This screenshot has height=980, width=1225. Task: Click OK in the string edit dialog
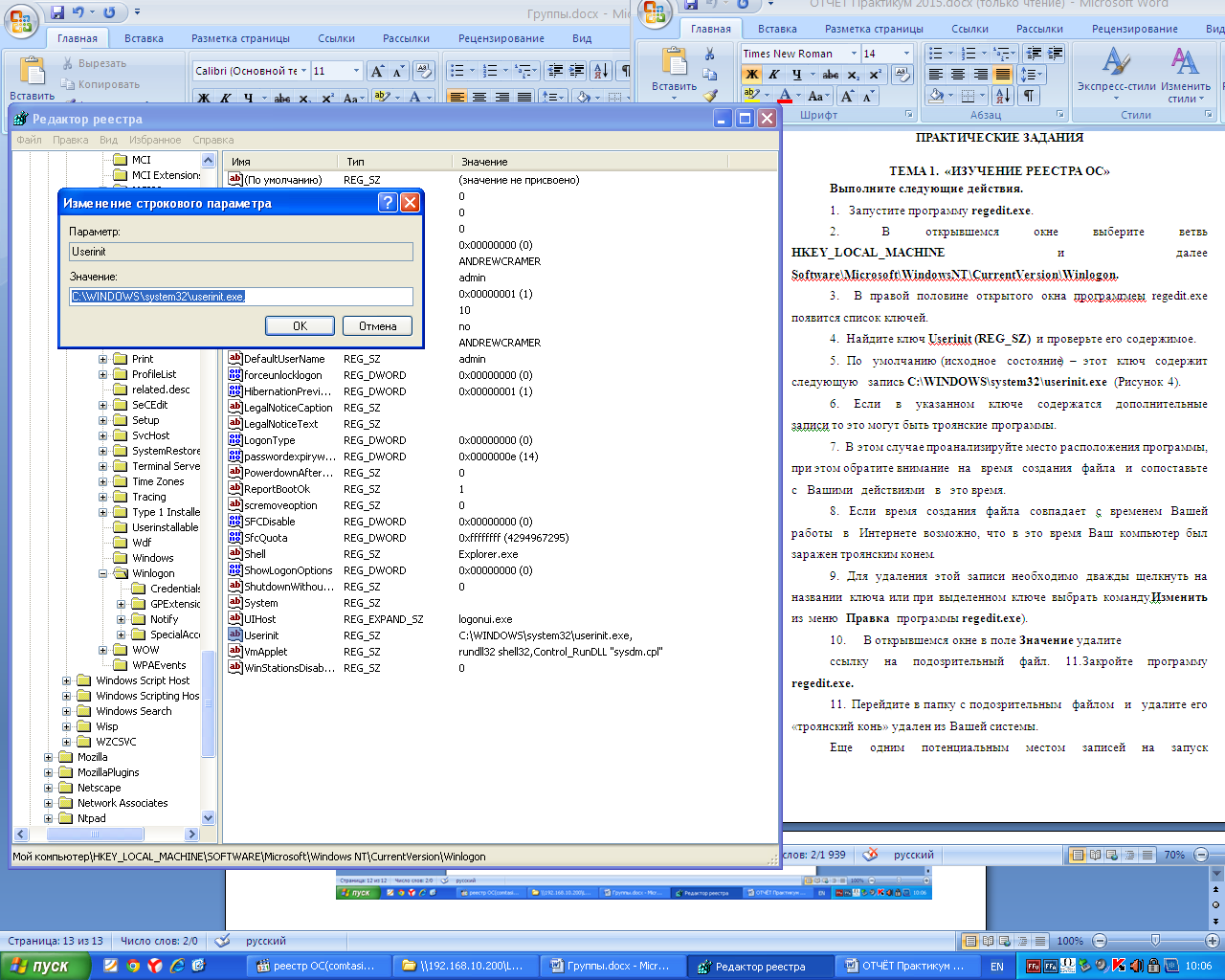click(300, 326)
